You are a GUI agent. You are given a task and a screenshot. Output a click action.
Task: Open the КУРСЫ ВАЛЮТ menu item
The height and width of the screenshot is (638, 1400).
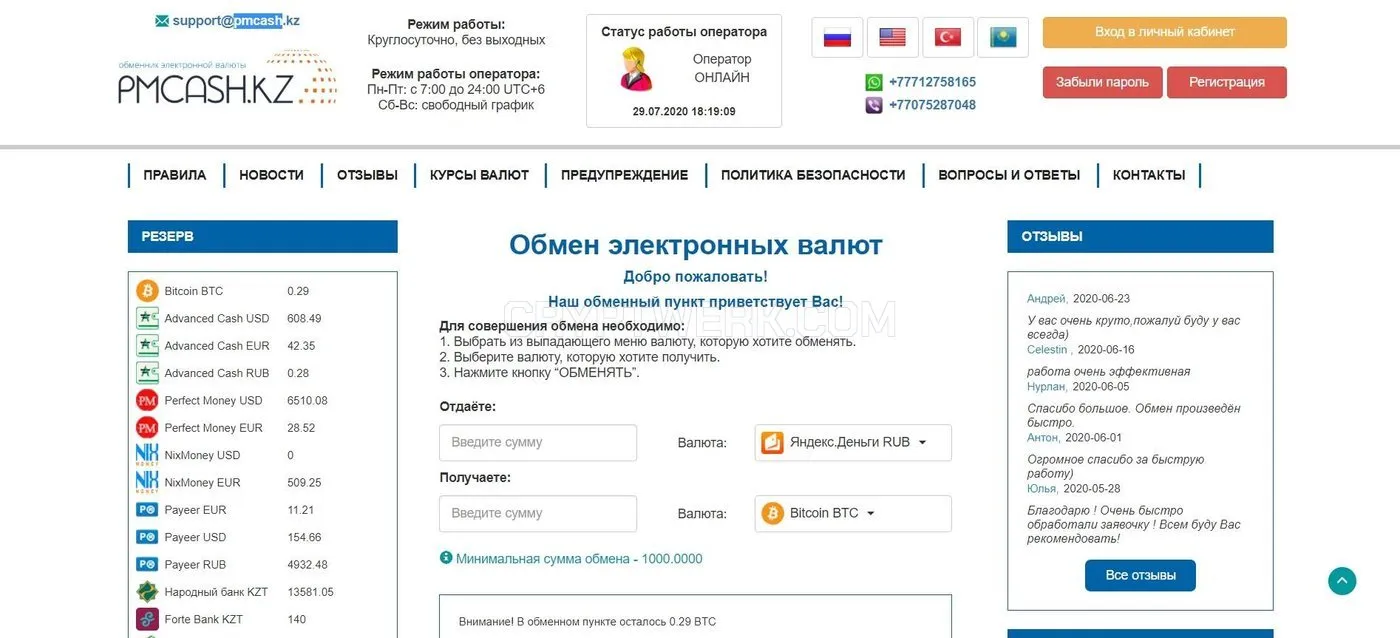pos(479,175)
